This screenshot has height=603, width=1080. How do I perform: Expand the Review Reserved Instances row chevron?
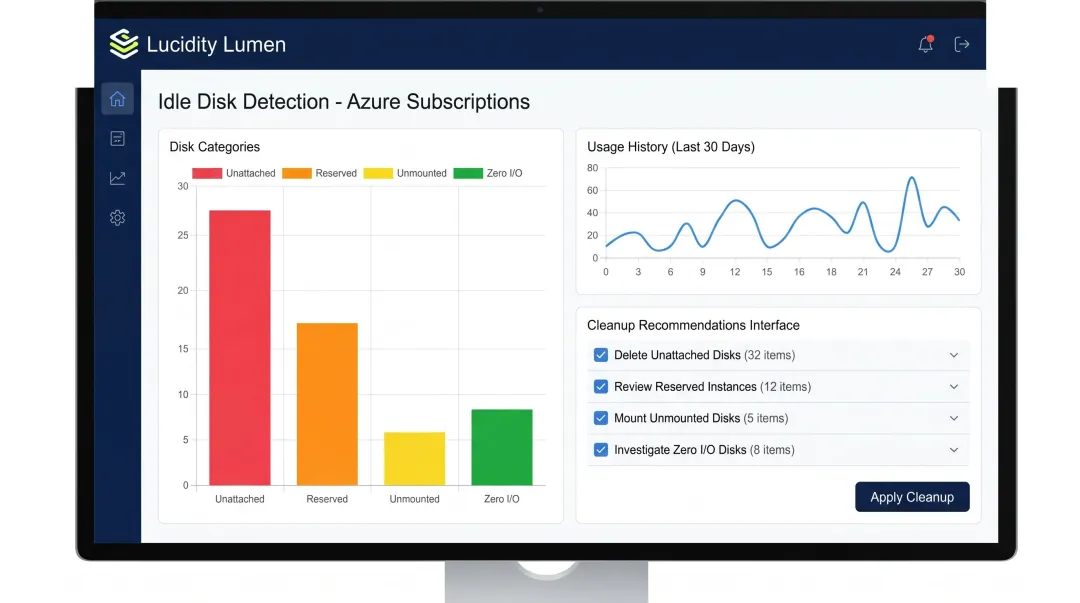(x=954, y=387)
